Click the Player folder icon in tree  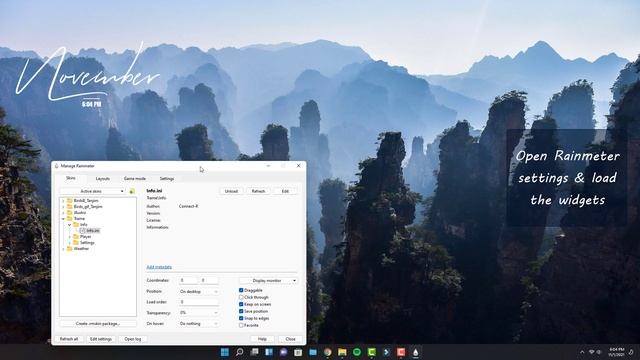[76, 236]
